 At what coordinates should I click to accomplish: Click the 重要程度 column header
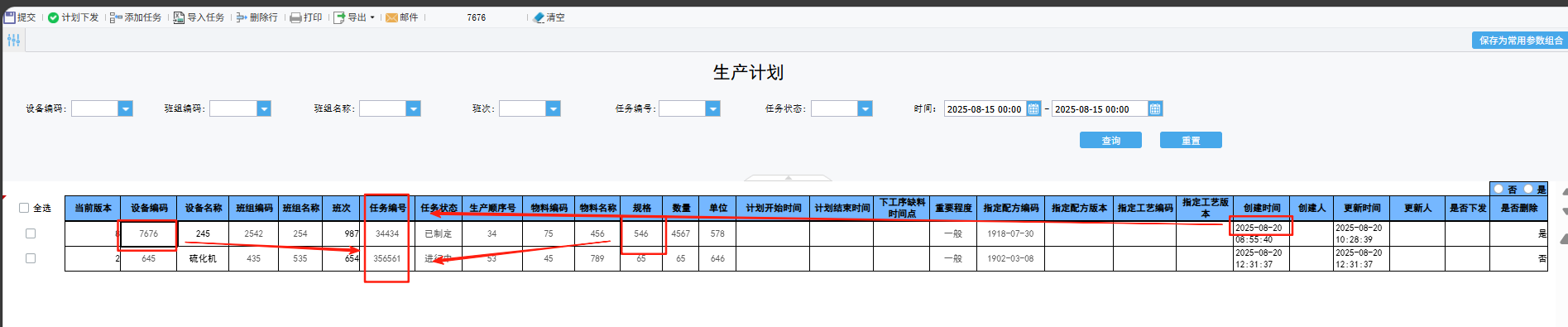[953, 208]
